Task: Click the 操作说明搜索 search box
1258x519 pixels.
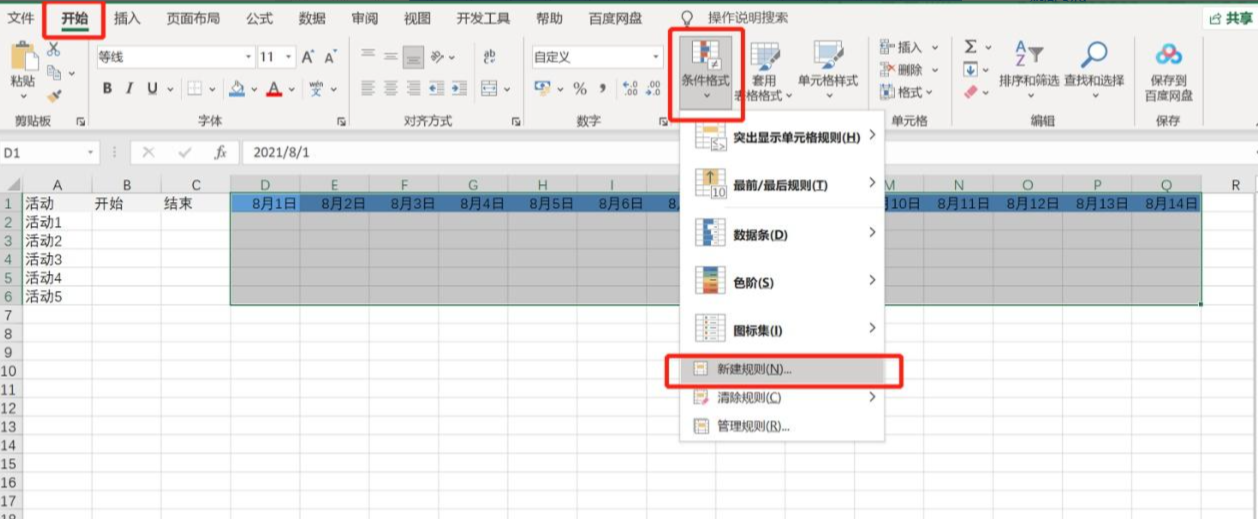Action: pyautogui.click(x=748, y=18)
